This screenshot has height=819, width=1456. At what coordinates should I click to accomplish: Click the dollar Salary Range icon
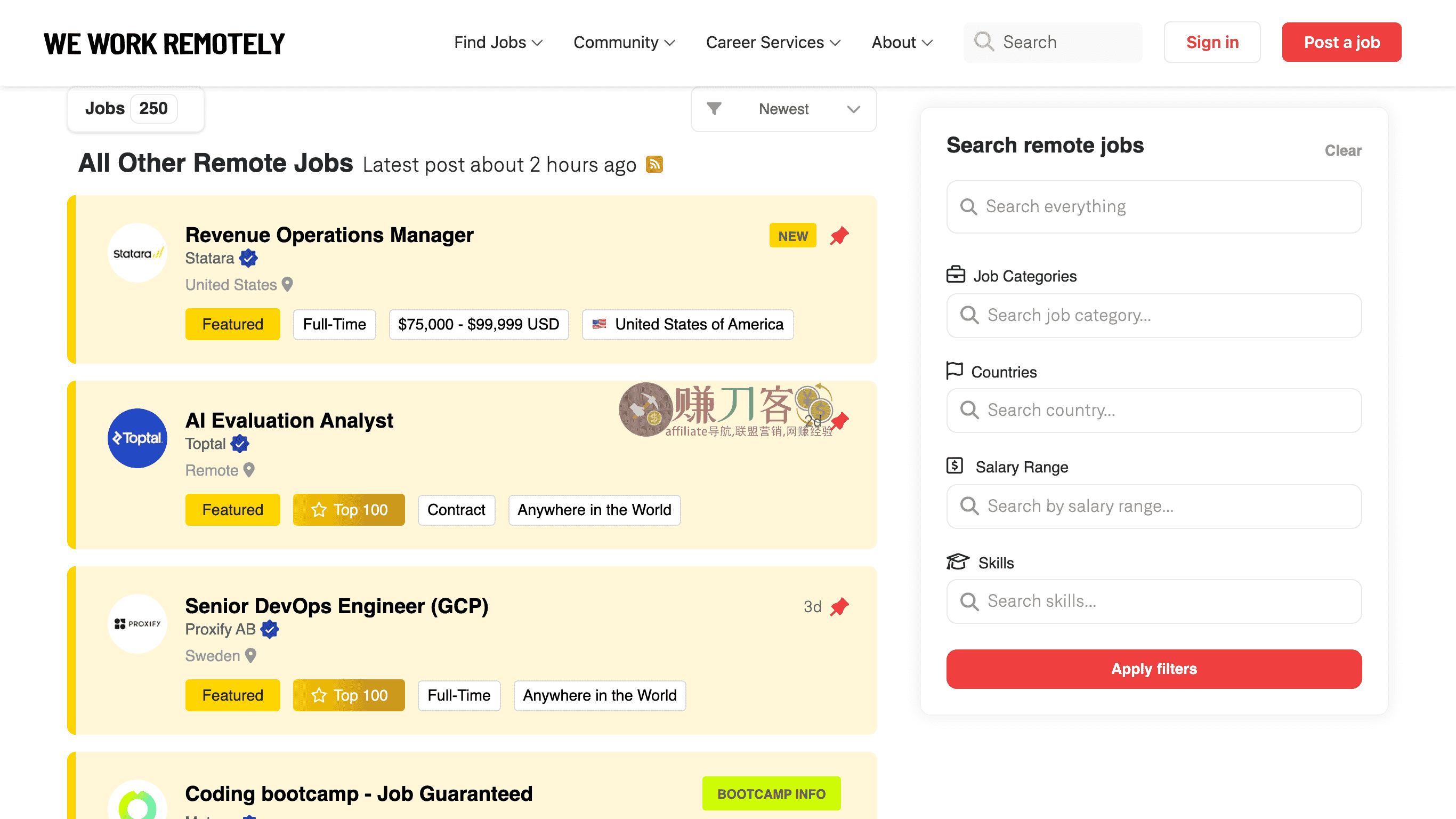tap(955, 465)
